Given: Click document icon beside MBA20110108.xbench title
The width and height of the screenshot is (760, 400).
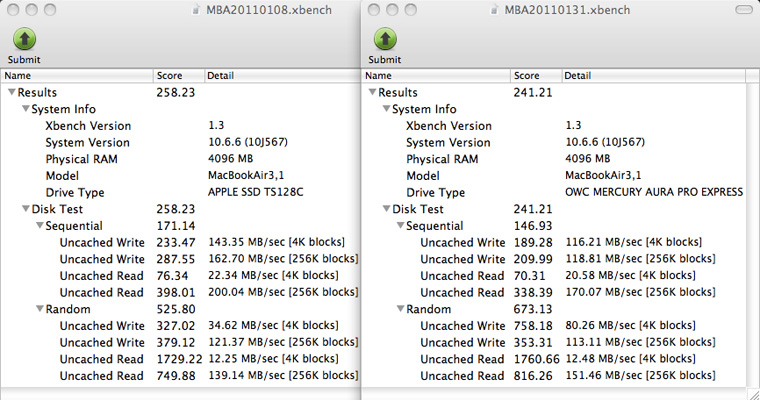Looking at the screenshot, I should (x=196, y=10).
